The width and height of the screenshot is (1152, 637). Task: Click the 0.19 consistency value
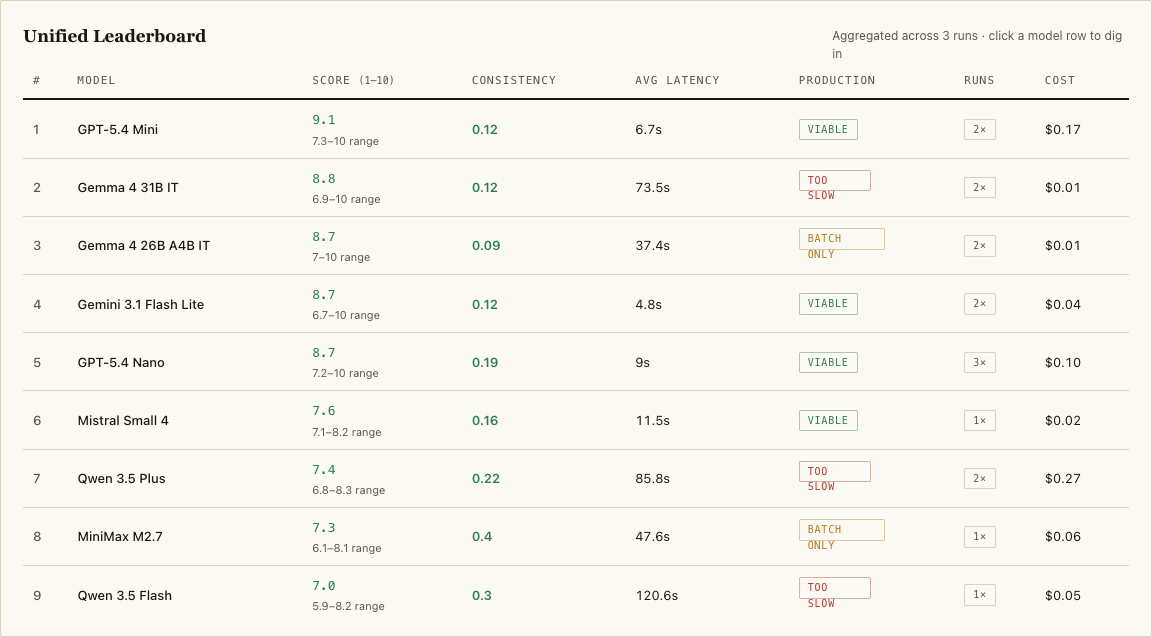485,362
